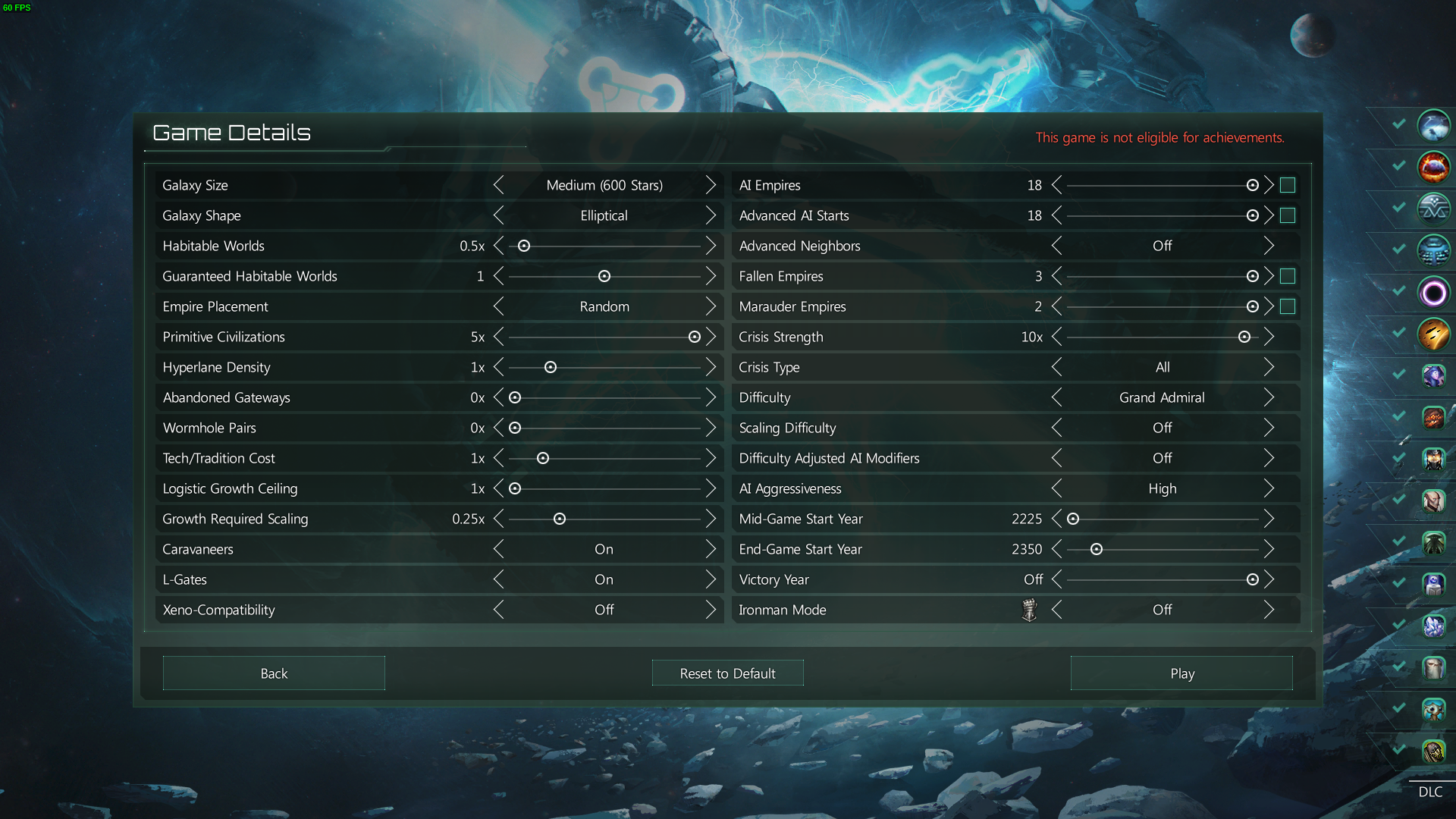Screen dimensions: 1456x819
Task: Click the Play button to start
Action: 1182,673
